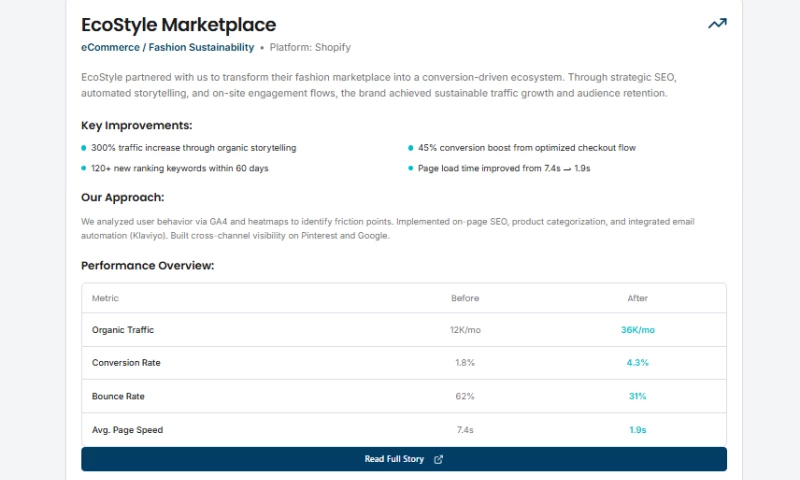Image resolution: width=800 pixels, height=480 pixels.
Task: Click the 31% after value
Action: point(637,396)
